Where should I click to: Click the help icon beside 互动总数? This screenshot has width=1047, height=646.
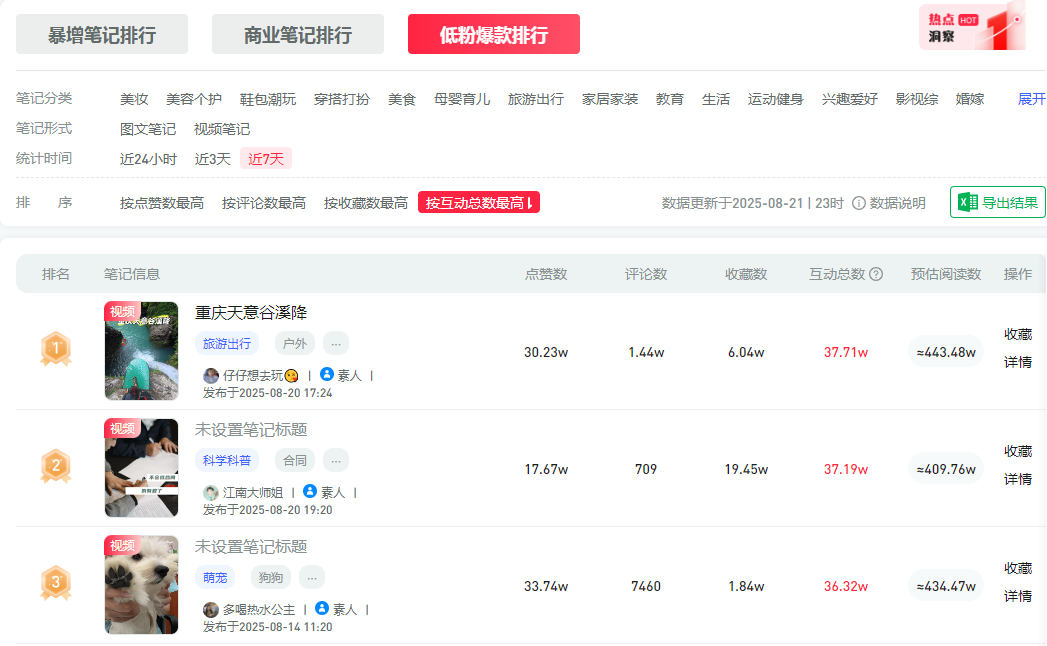click(x=876, y=274)
